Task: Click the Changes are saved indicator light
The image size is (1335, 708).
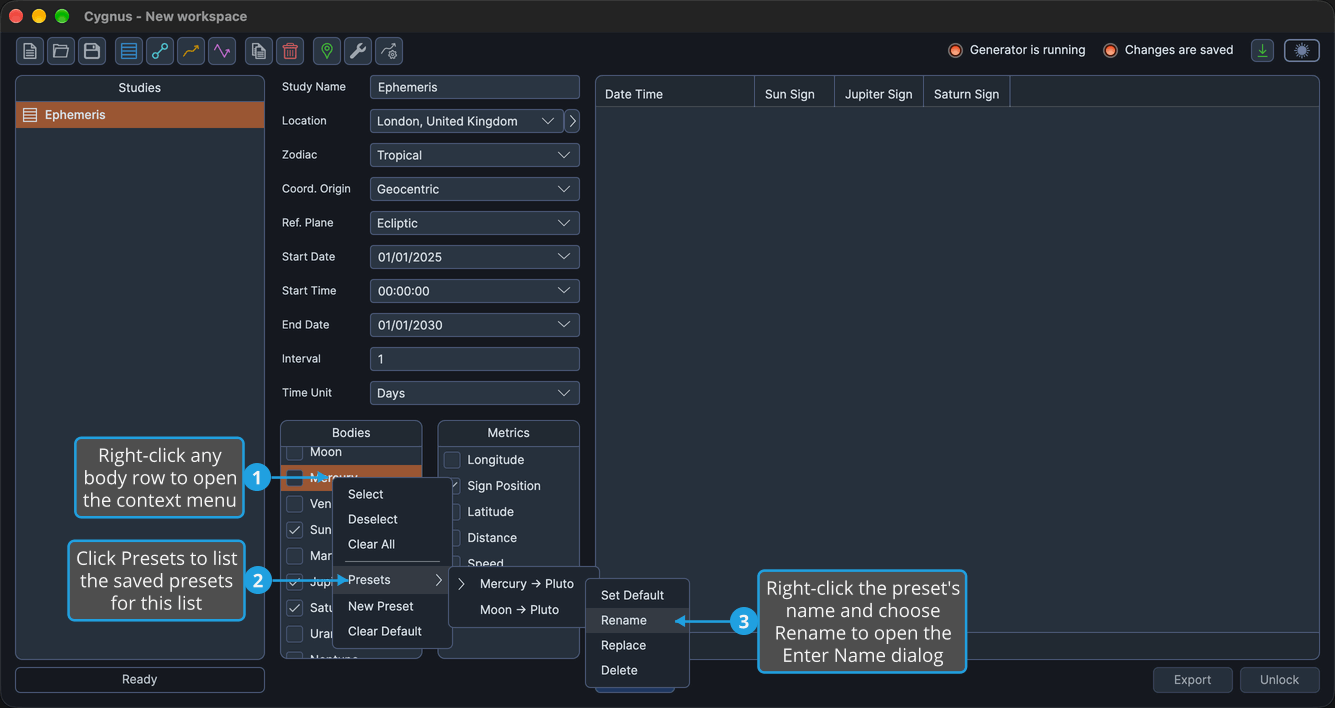Action: [1110, 50]
